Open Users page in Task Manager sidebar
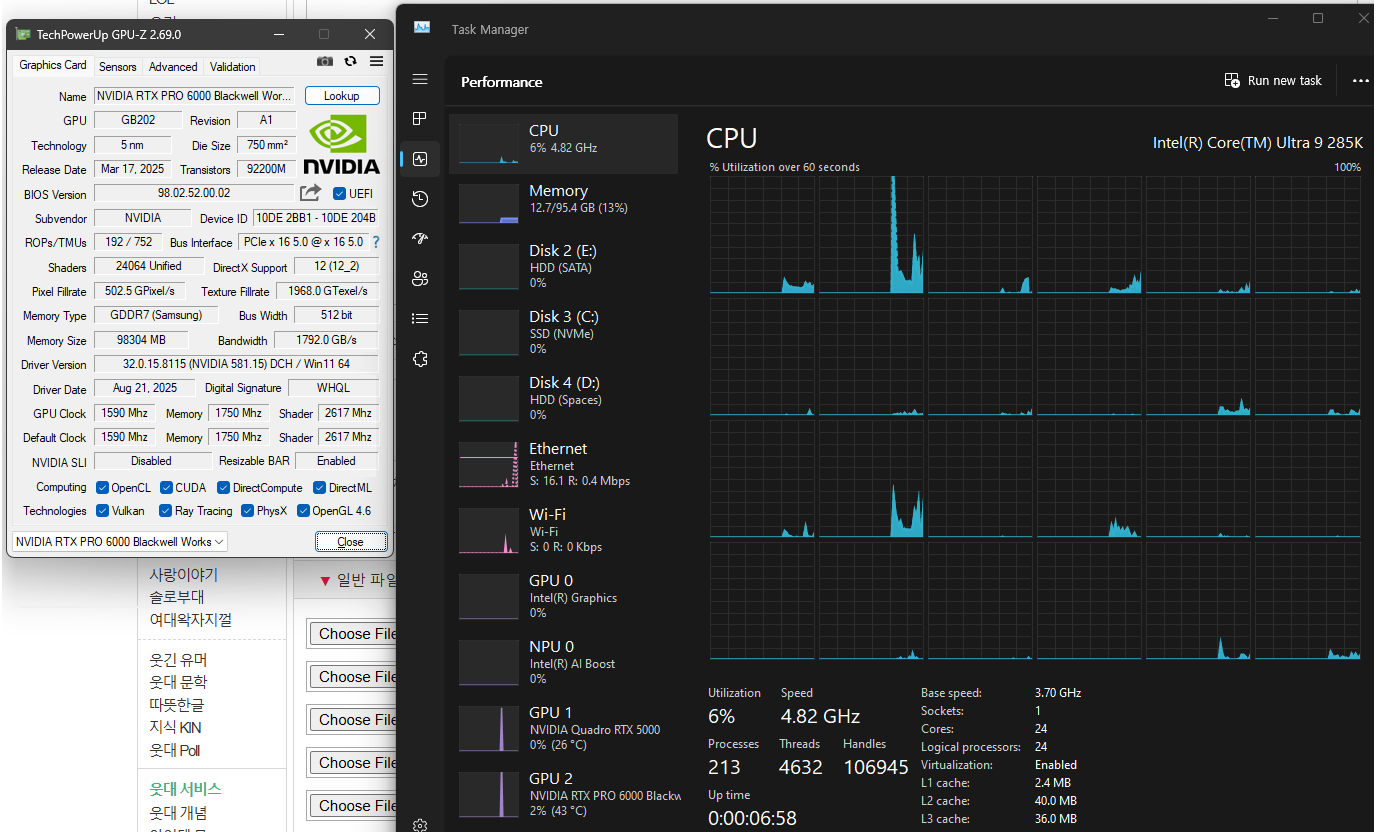 pyautogui.click(x=420, y=279)
